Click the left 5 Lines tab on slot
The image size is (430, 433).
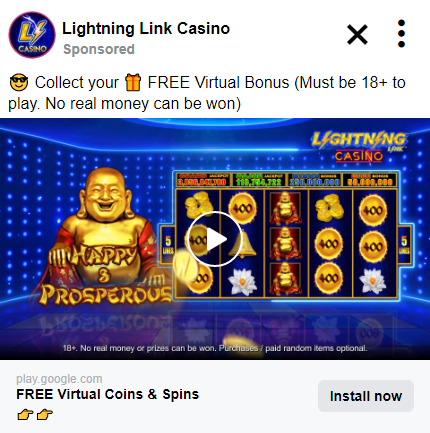coord(168,245)
